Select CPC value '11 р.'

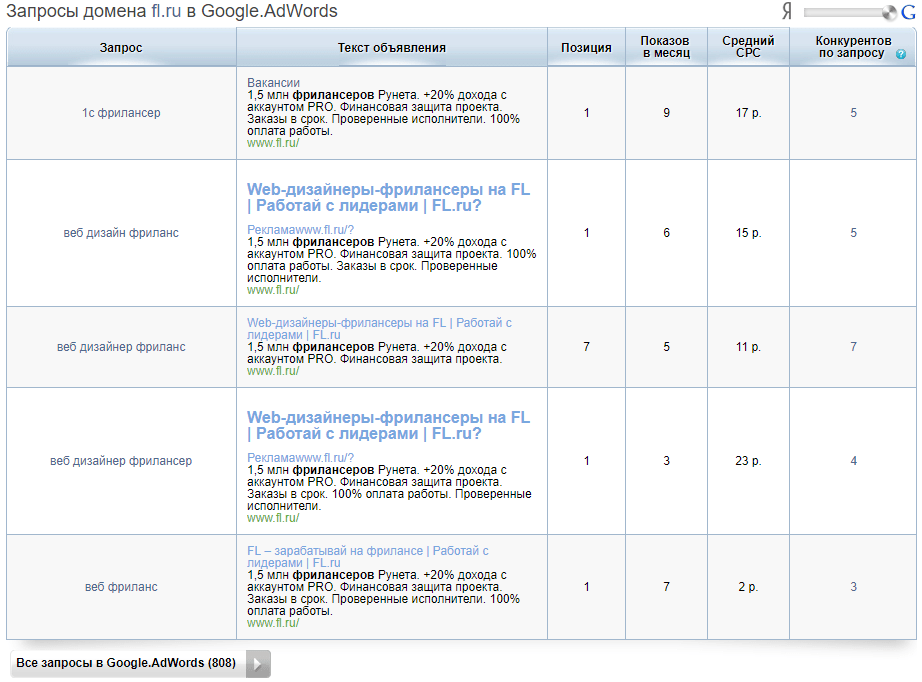click(748, 347)
